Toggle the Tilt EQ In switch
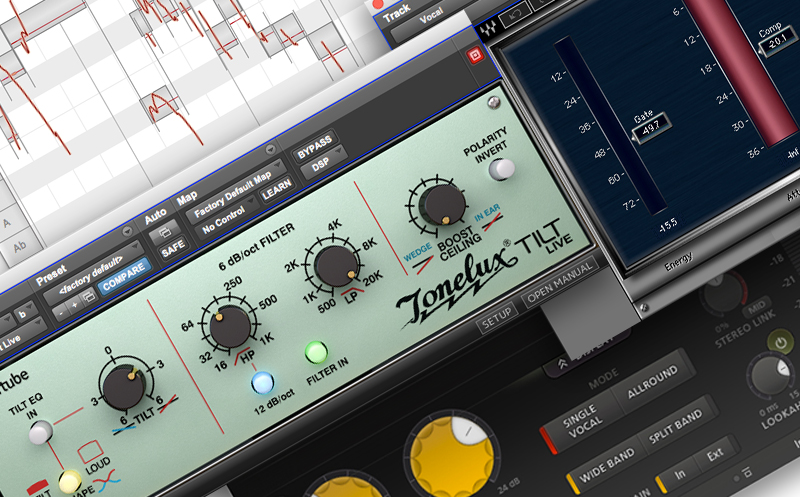Viewport: 800px width, 497px height. 41,433
